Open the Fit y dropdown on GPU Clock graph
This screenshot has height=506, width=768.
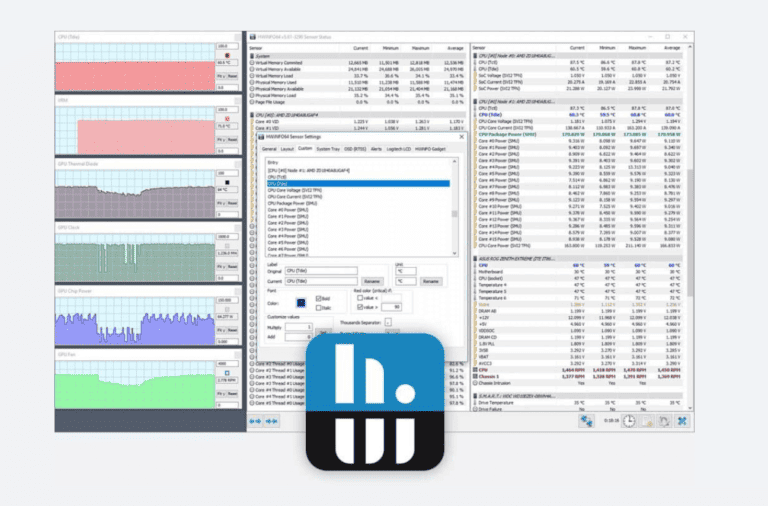[221, 266]
